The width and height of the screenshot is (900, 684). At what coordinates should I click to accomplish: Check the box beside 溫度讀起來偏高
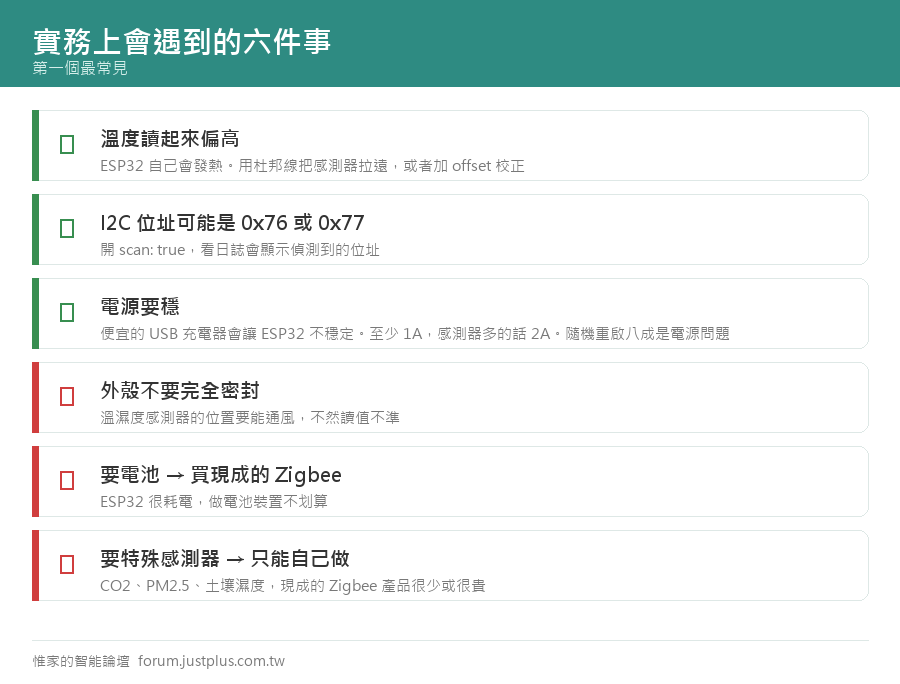(x=67, y=145)
